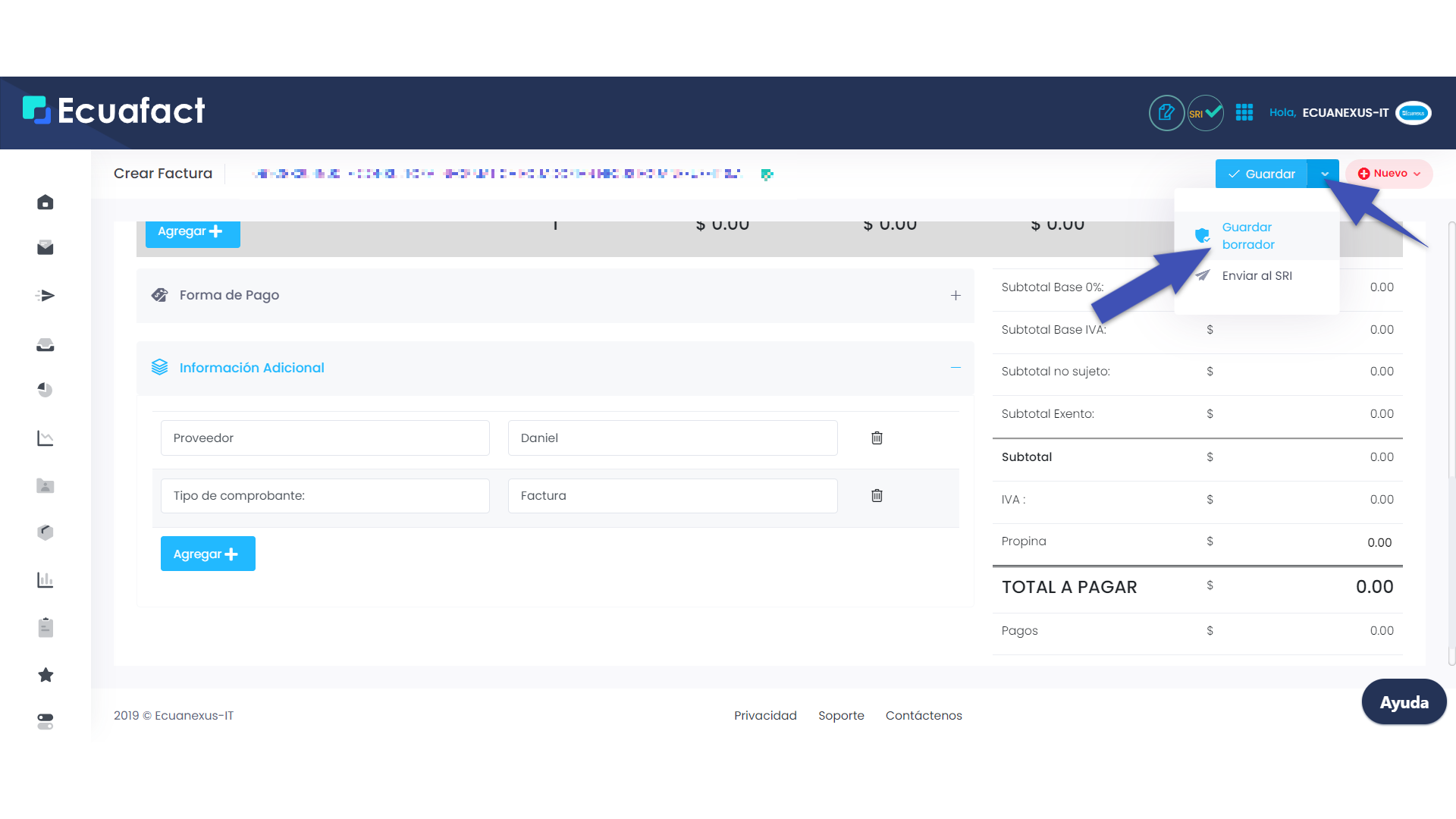This screenshot has height=819, width=1456.
Task: Open the star favorites sidebar icon
Action: pyautogui.click(x=45, y=675)
